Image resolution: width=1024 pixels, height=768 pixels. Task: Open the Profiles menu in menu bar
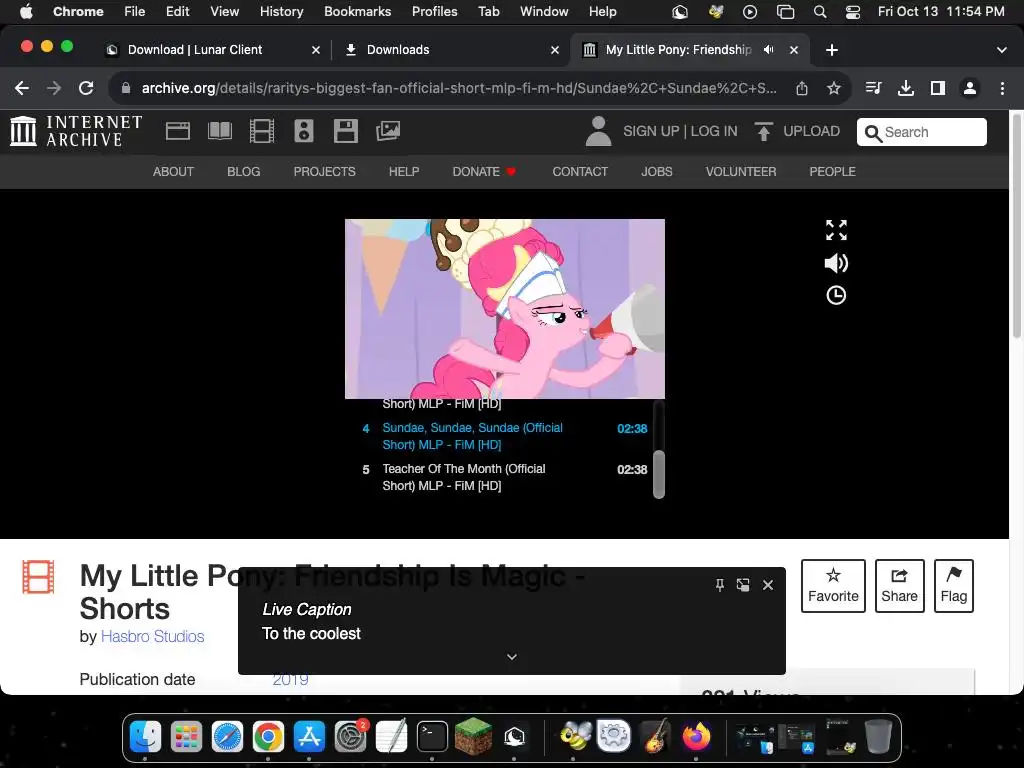(434, 12)
